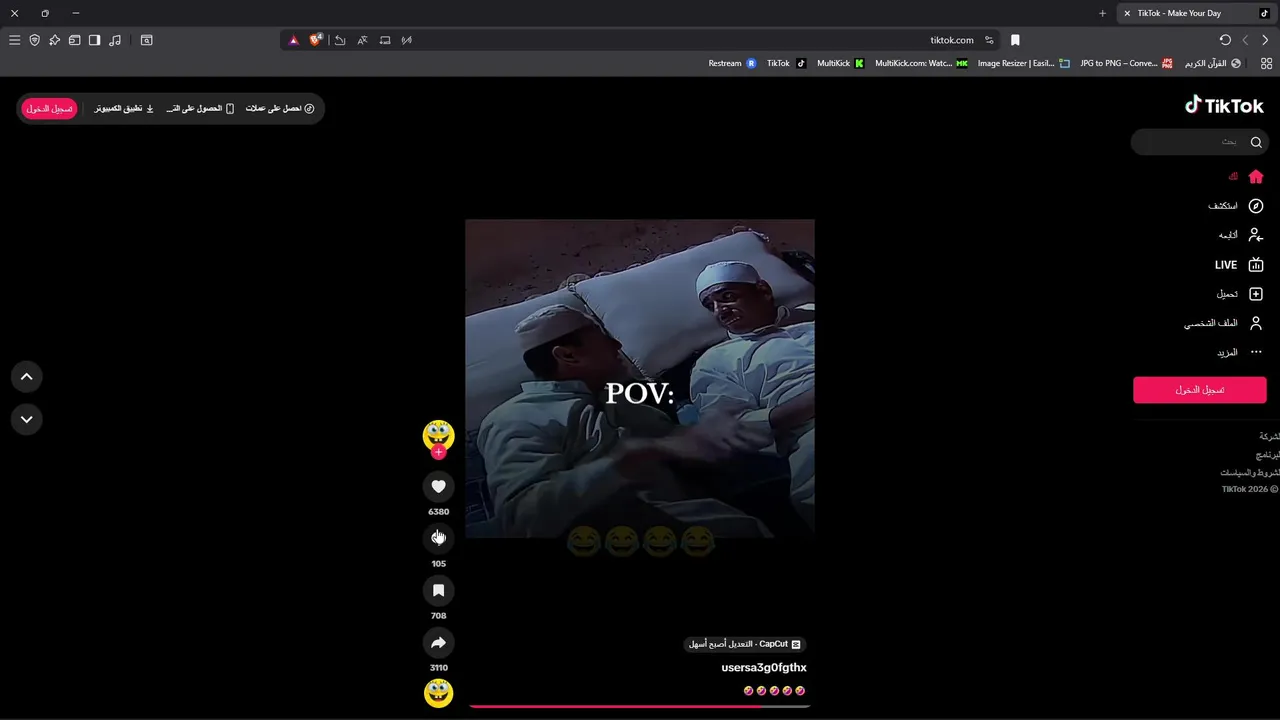Open the Image Resizer bookmark
Viewport: 1280px width, 720px height.
1023,63
